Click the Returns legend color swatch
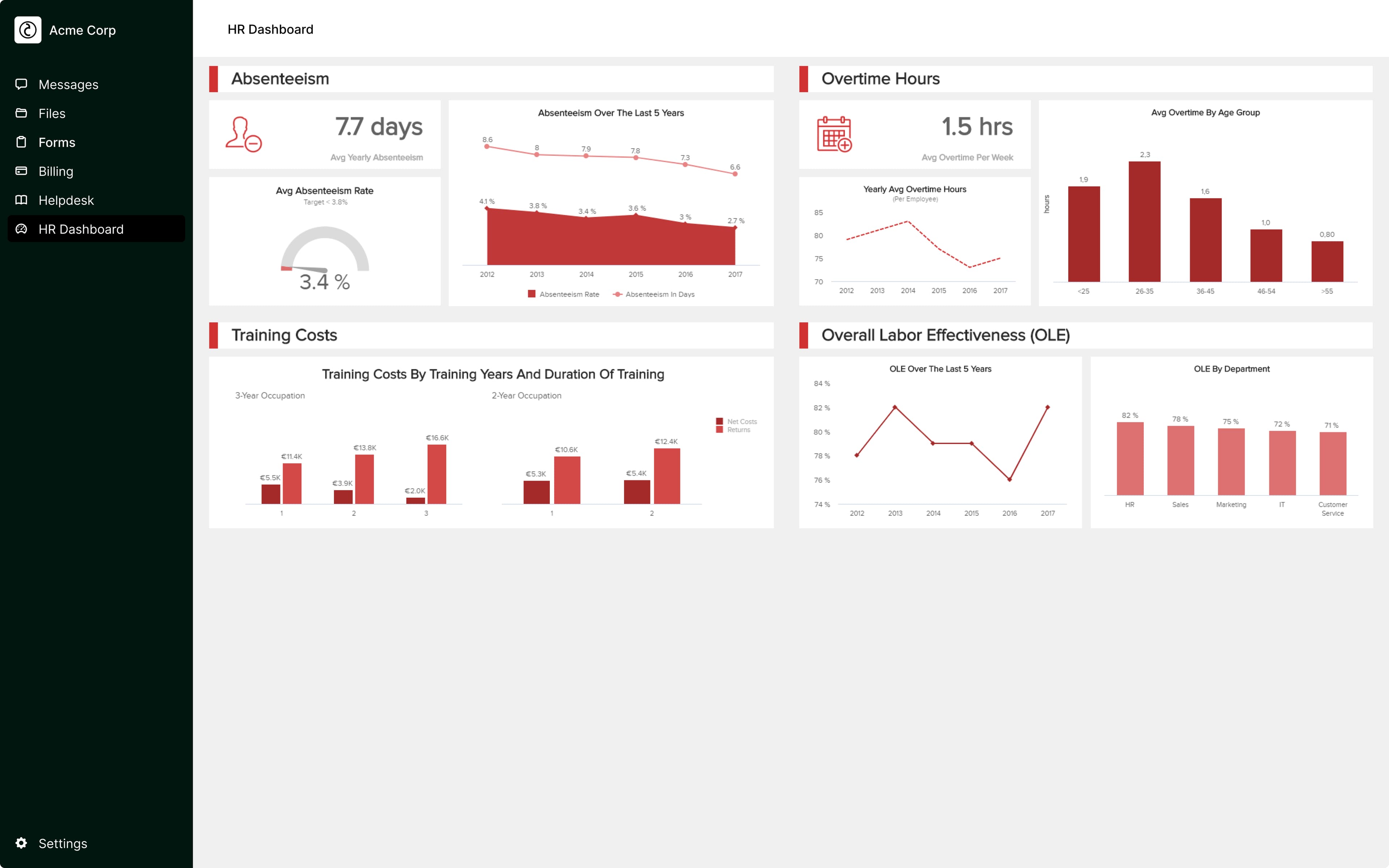 point(719,430)
